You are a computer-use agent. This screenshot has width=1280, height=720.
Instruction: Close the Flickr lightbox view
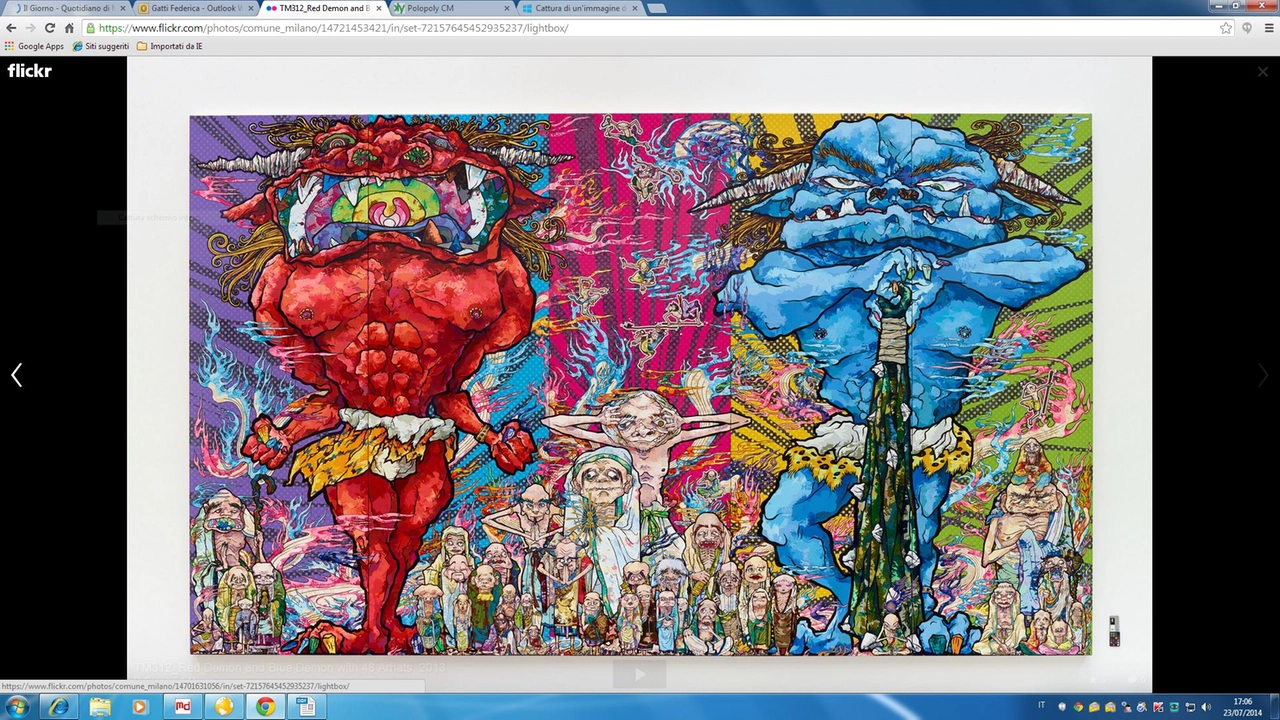pyautogui.click(x=1262, y=72)
